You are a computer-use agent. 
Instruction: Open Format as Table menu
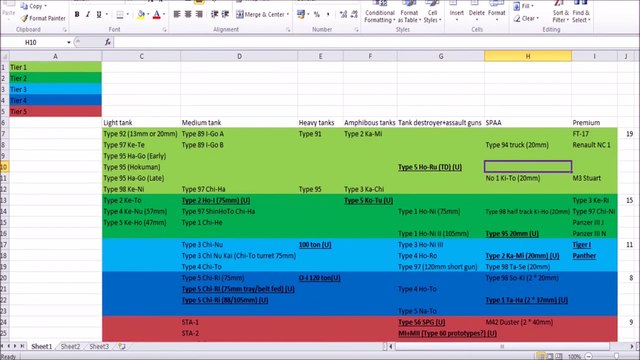tap(409, 11)
